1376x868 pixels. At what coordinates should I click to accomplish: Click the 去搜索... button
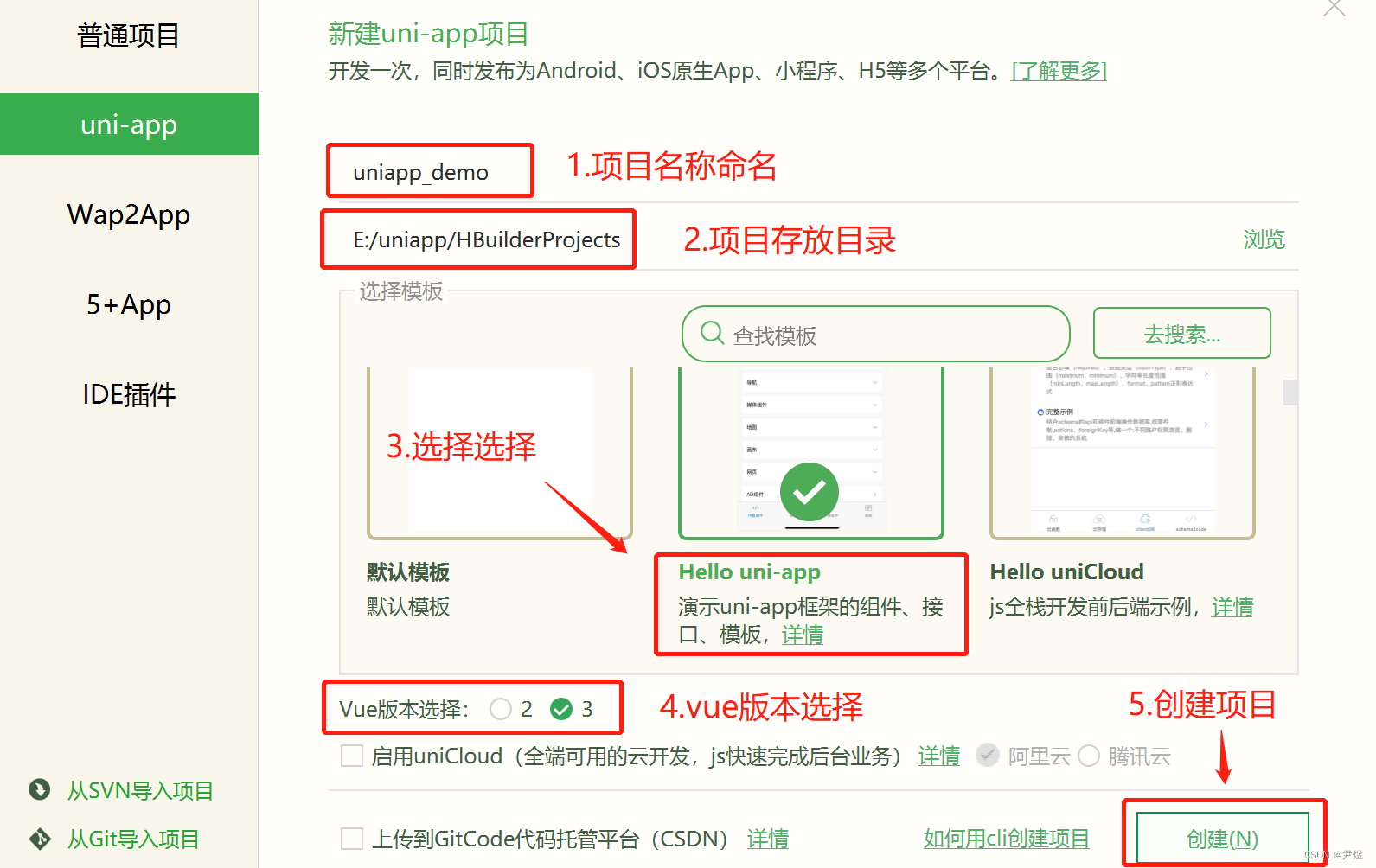tap(1182, 333)
